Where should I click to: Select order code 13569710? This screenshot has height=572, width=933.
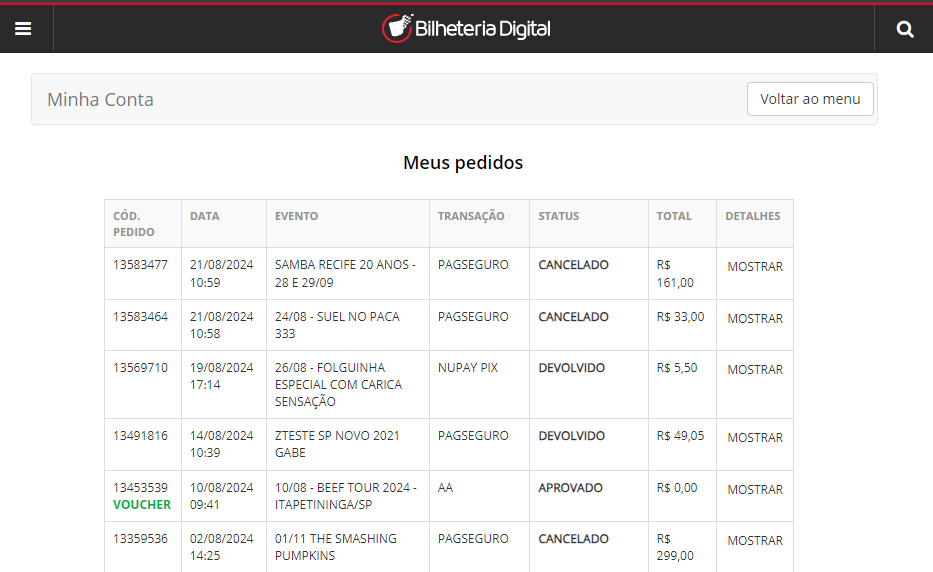click(140, 368)
